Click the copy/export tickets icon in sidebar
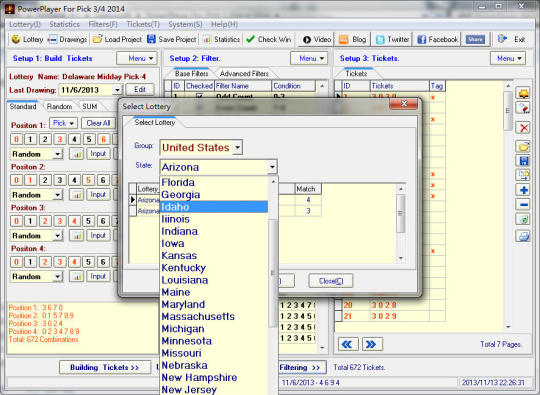This screenshot has height=395, width=540. [523, 175]
